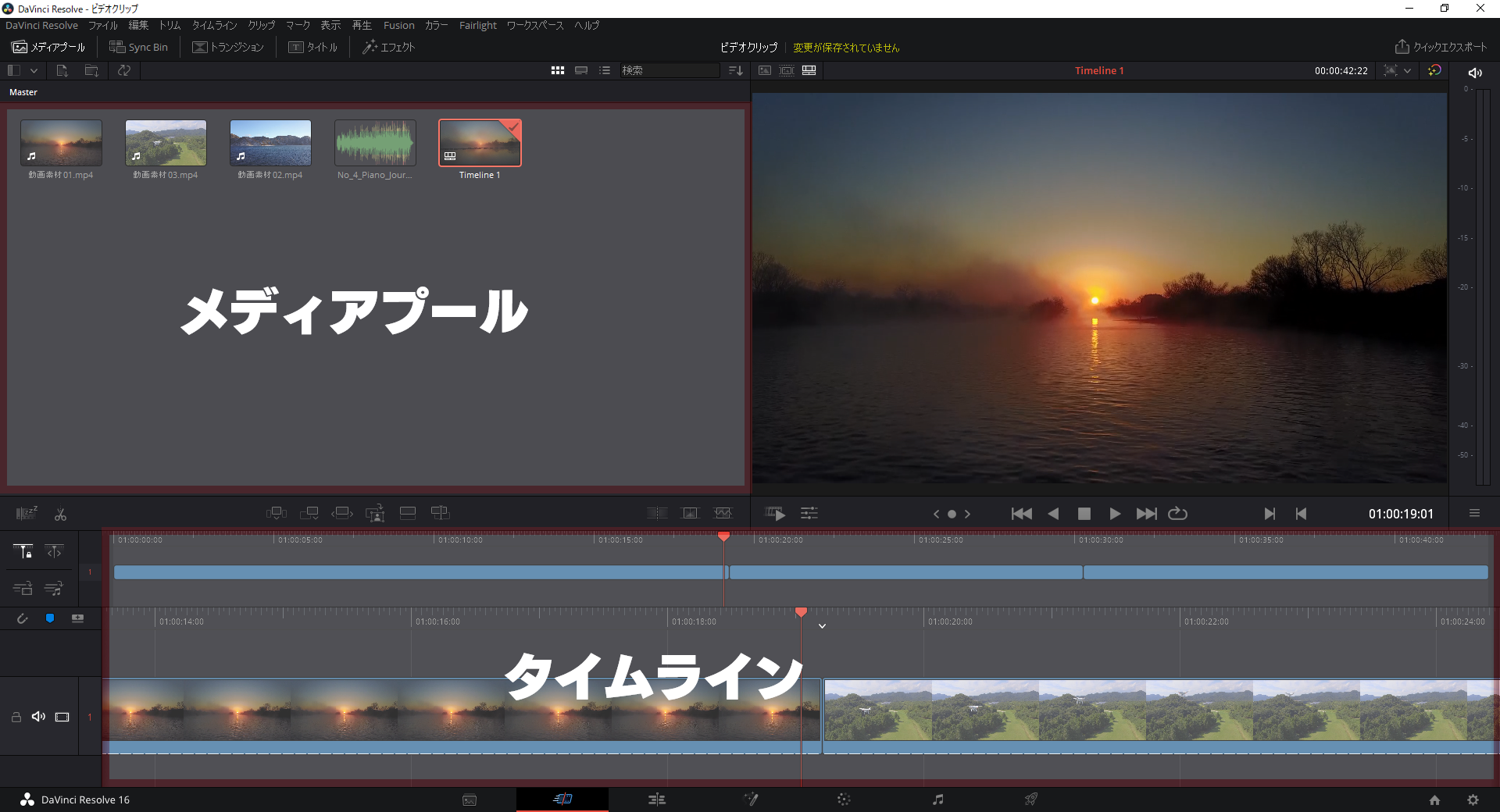
Task: Click the メディアプール button
Action: tap(48, 47)
